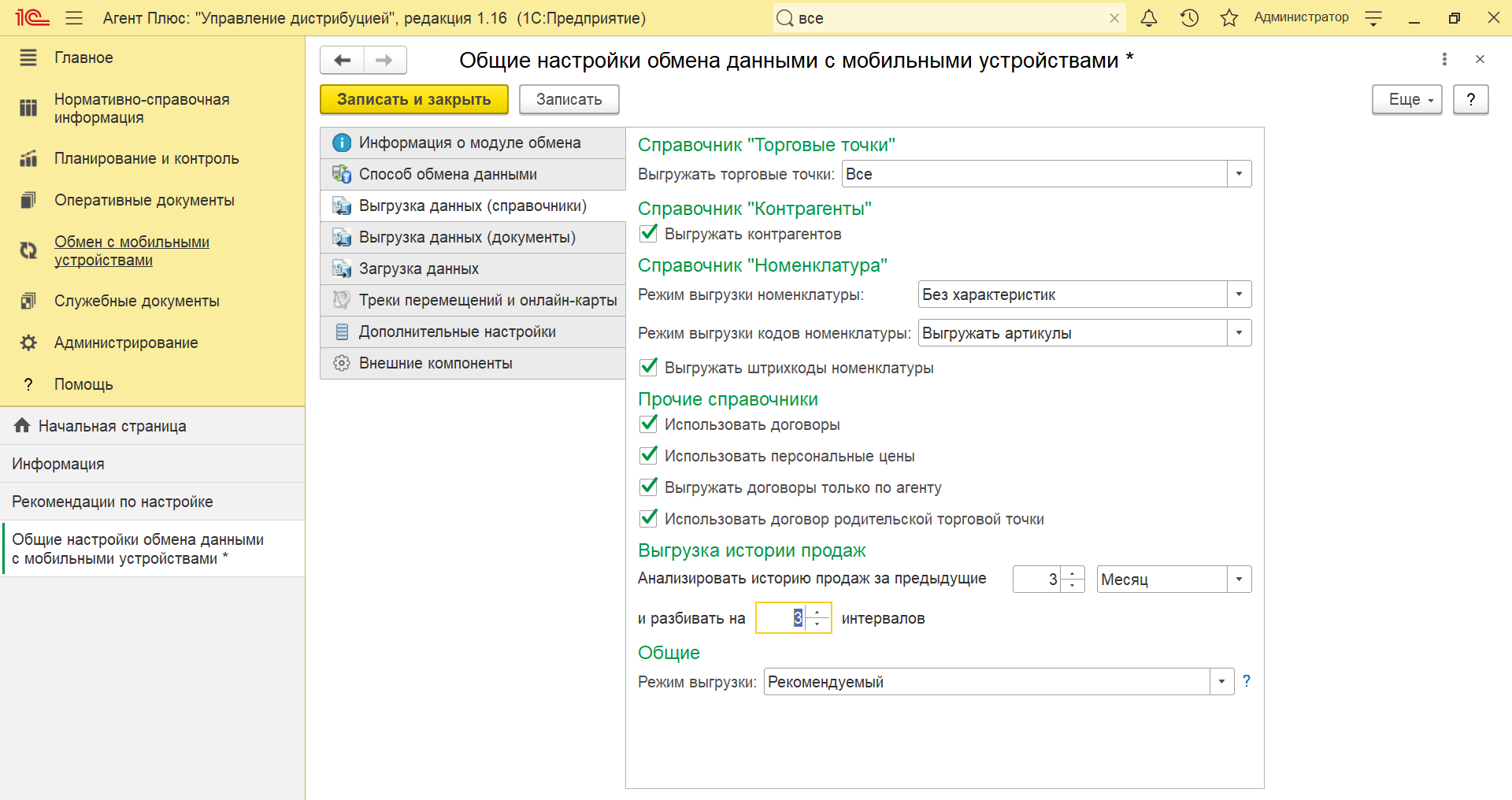The image size is (1512, 800).
Task: Uncheck Выгружать контрагентов checkbox
Action: tap(649, 233)
